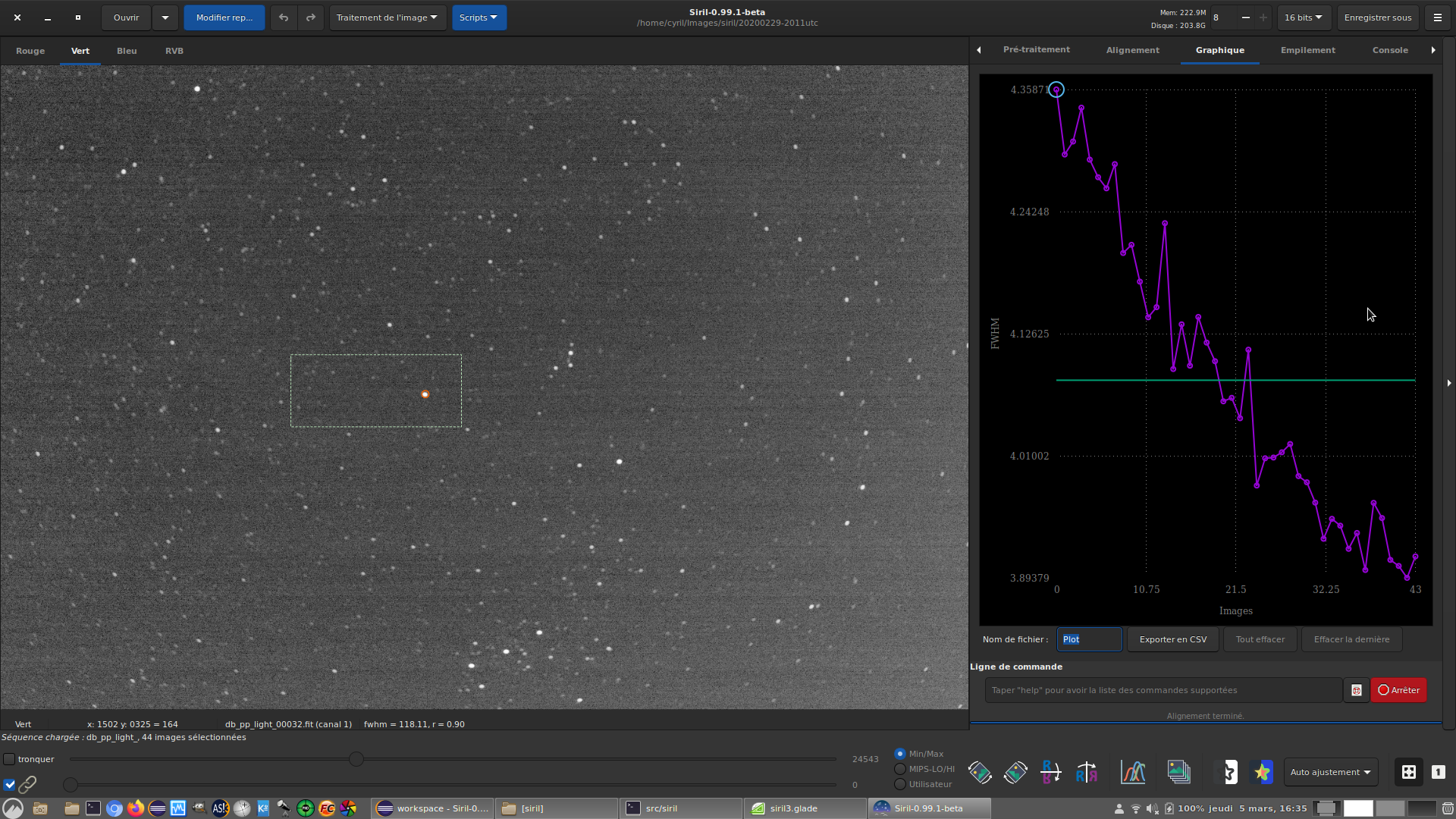Switch to the Empilement tab
1456x819 pixels.
(x=1307, y=50)
